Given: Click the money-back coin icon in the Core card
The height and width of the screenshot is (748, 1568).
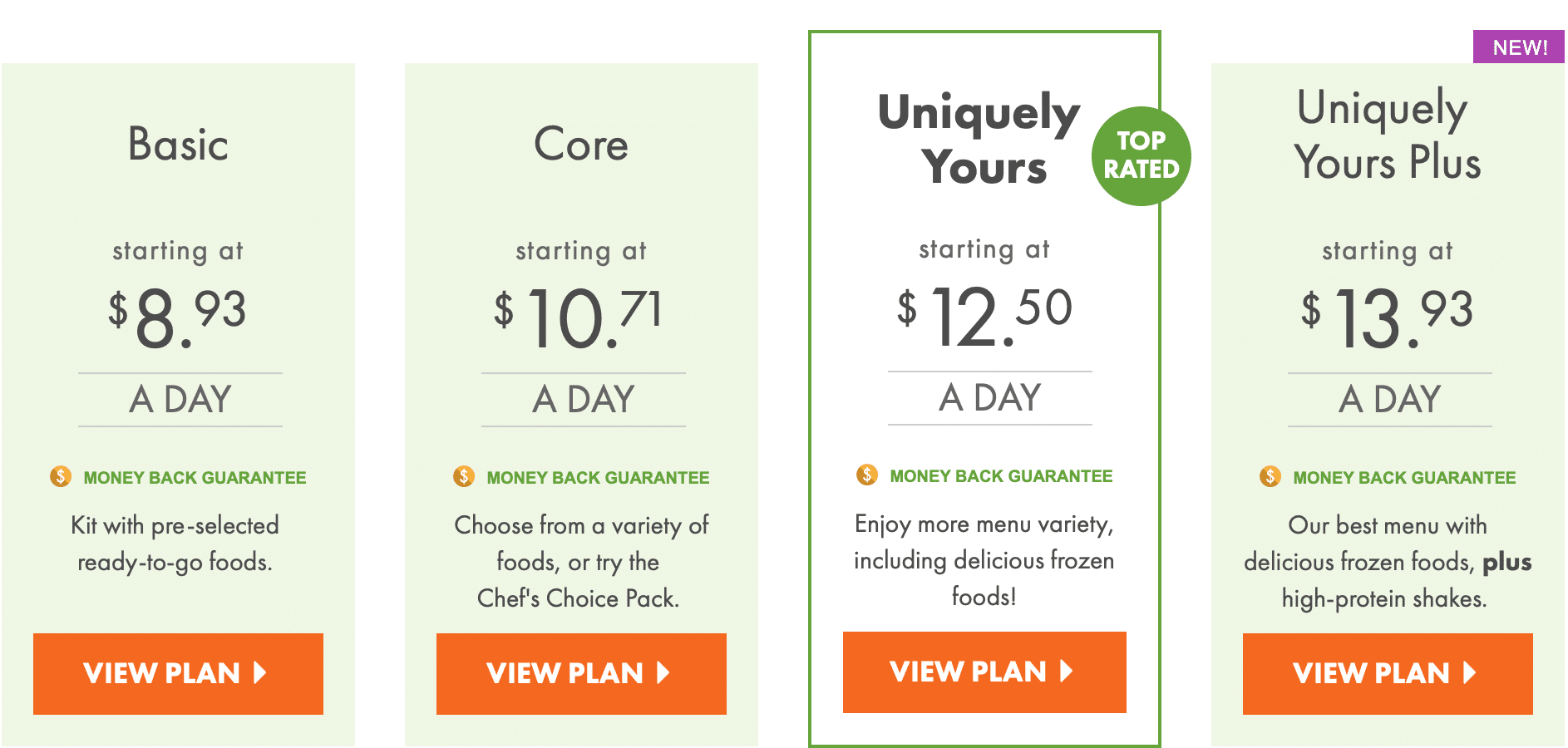Looking at the screenshot, I should 464,476.
